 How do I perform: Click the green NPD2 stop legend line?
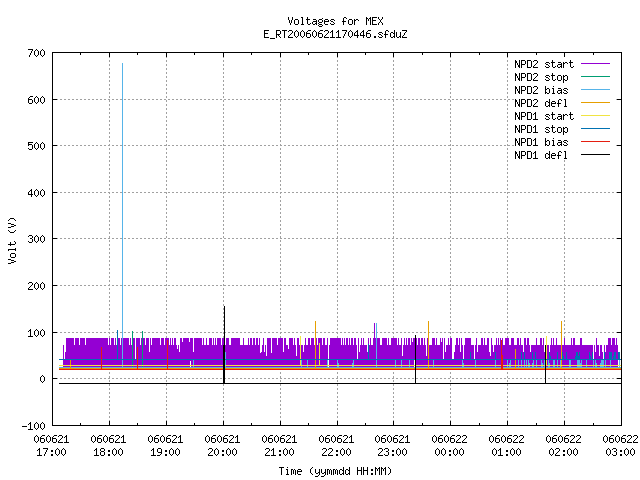pos(595,77)
